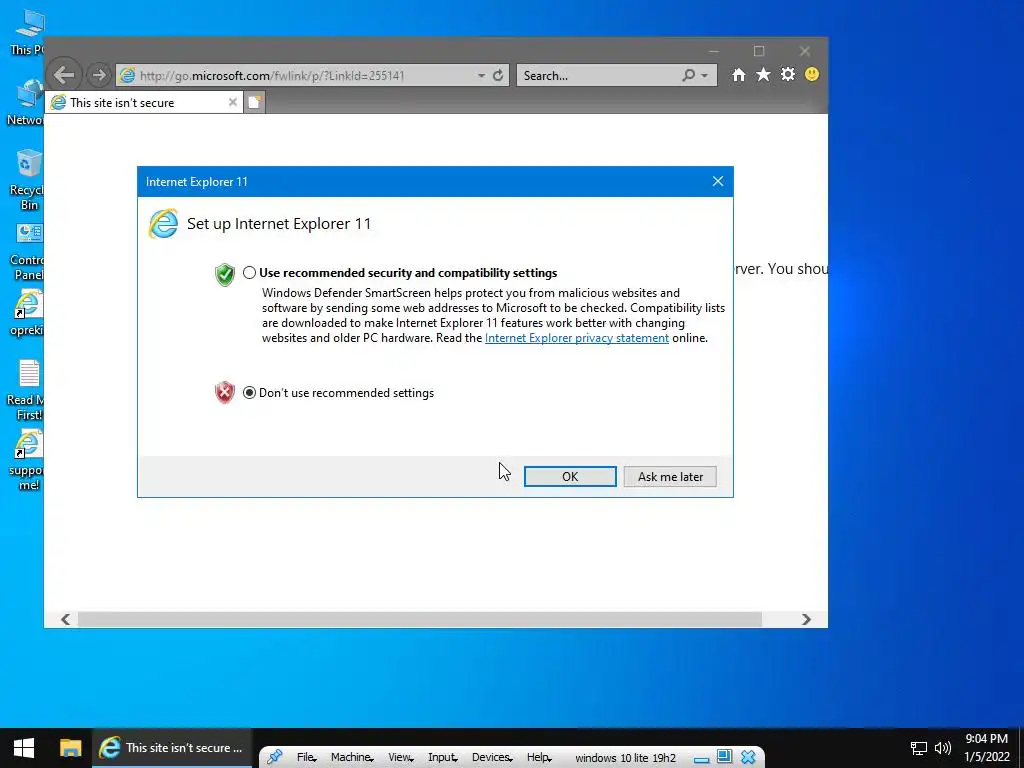Open the VirtualBox View menu
This screenshot has height=768, width=1024.
pyautogui.click(x=400, y=758)
